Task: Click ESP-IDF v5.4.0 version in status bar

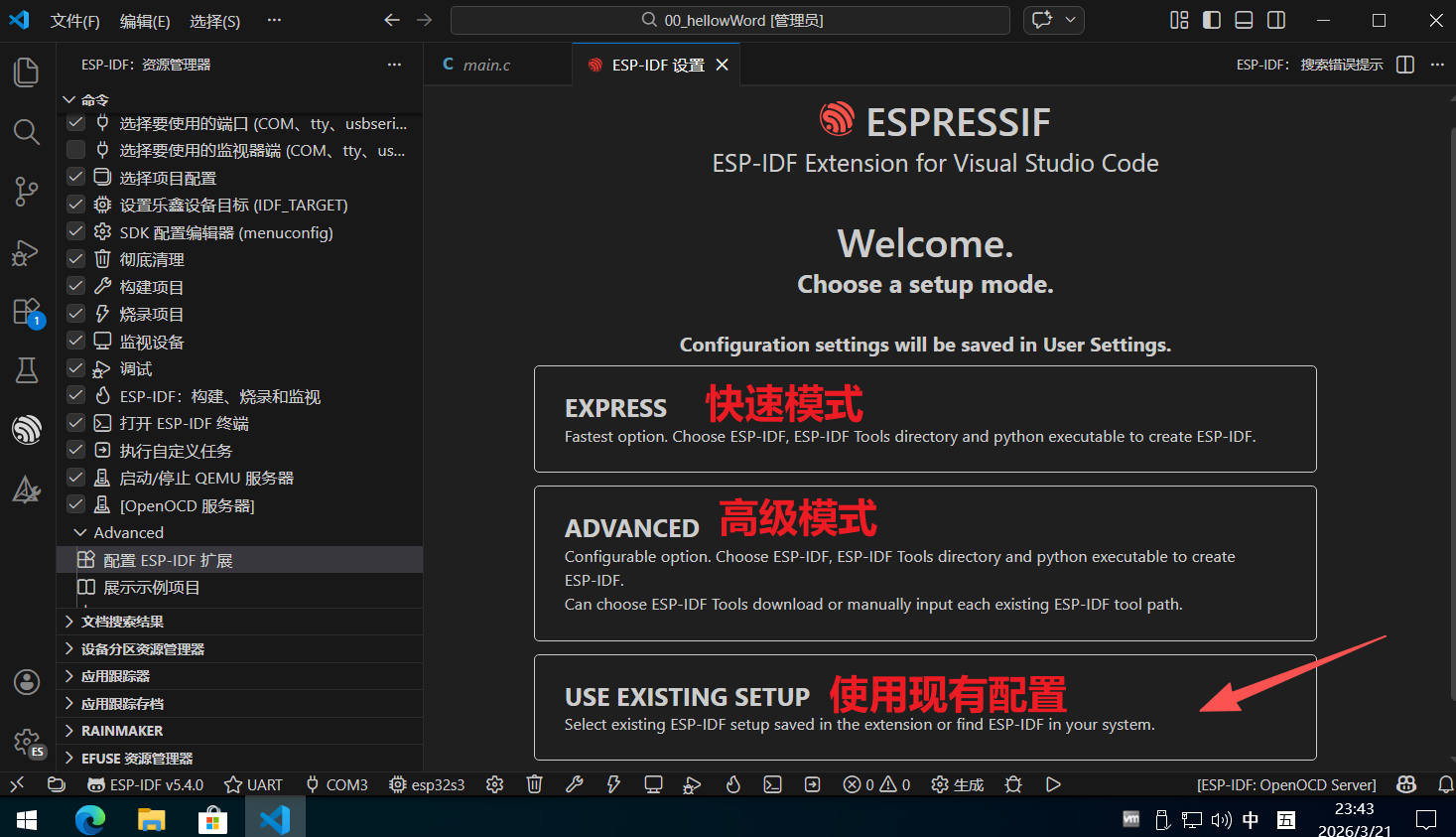Action: coord(145,784)
